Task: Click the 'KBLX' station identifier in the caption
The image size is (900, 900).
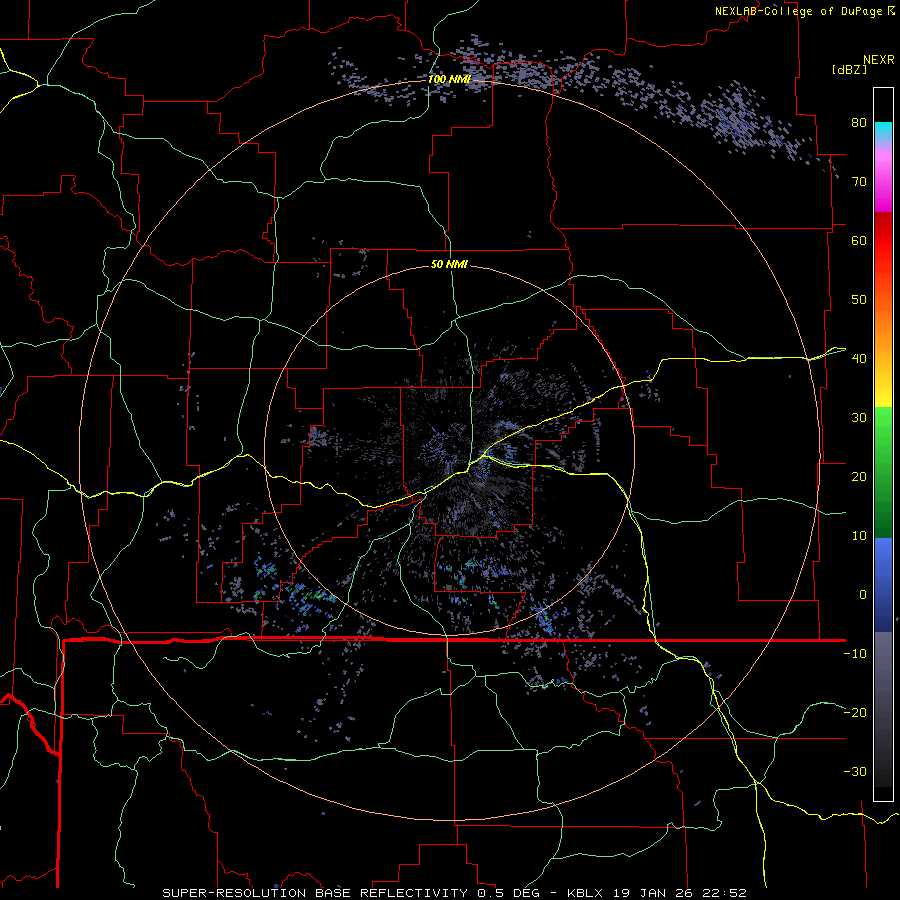Action: coord(587,893)
